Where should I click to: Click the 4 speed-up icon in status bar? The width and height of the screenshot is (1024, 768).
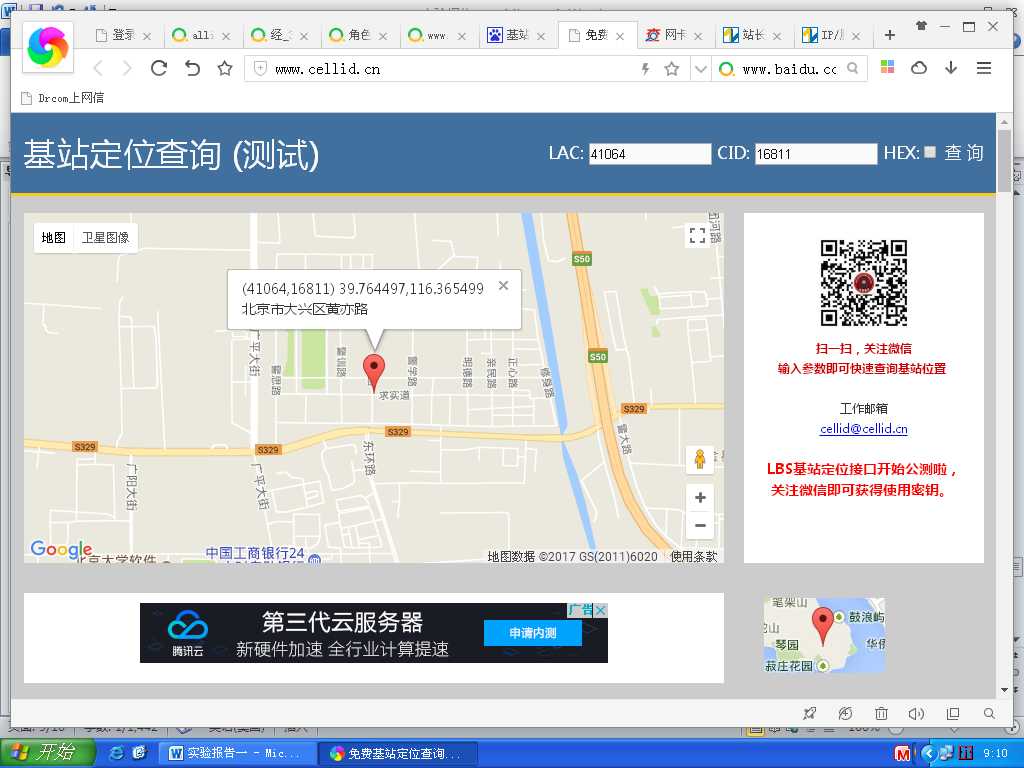click(x=845, y=713)
